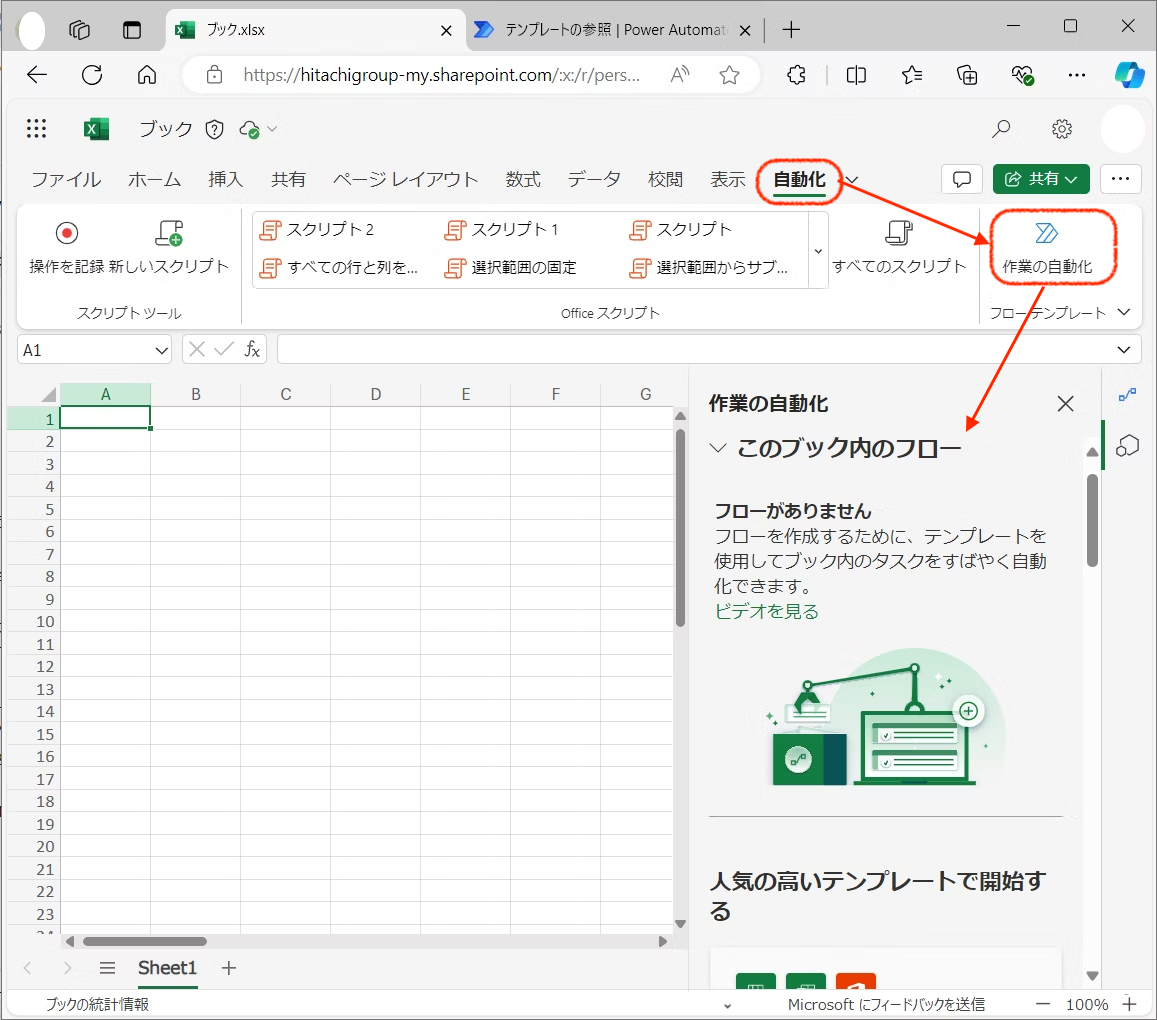Open the Copilot icon in browser toolbar
The width and height of the screenshot is (1157, 1020).
[x=1129, y=75]
